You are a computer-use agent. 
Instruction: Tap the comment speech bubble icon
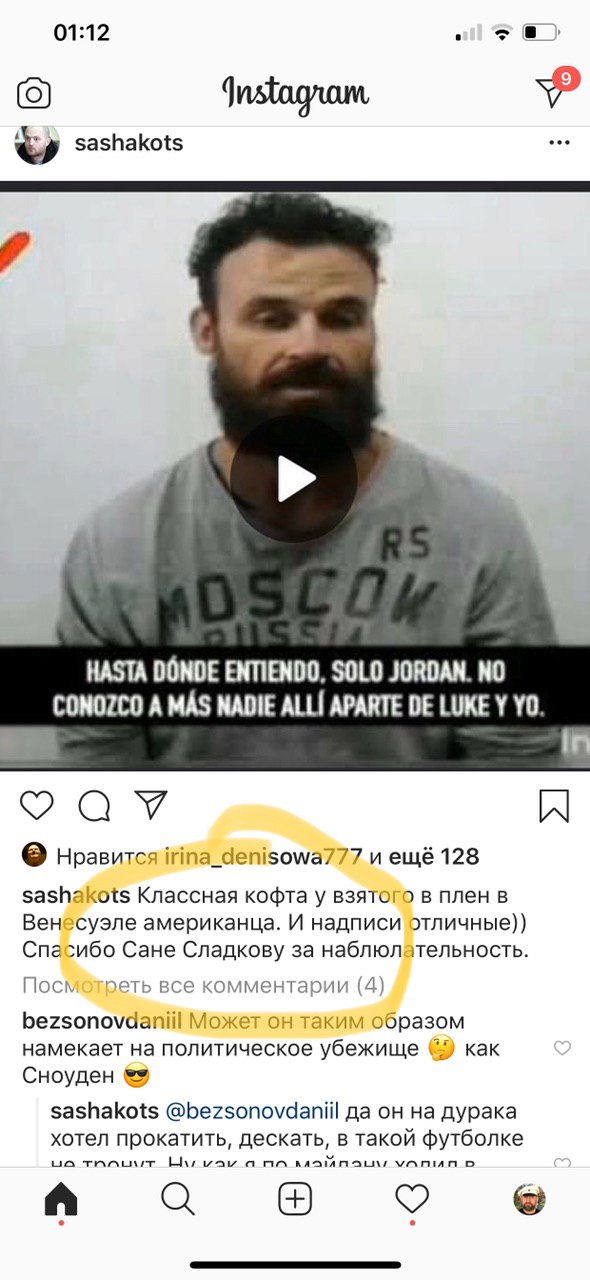pos(94,805)
